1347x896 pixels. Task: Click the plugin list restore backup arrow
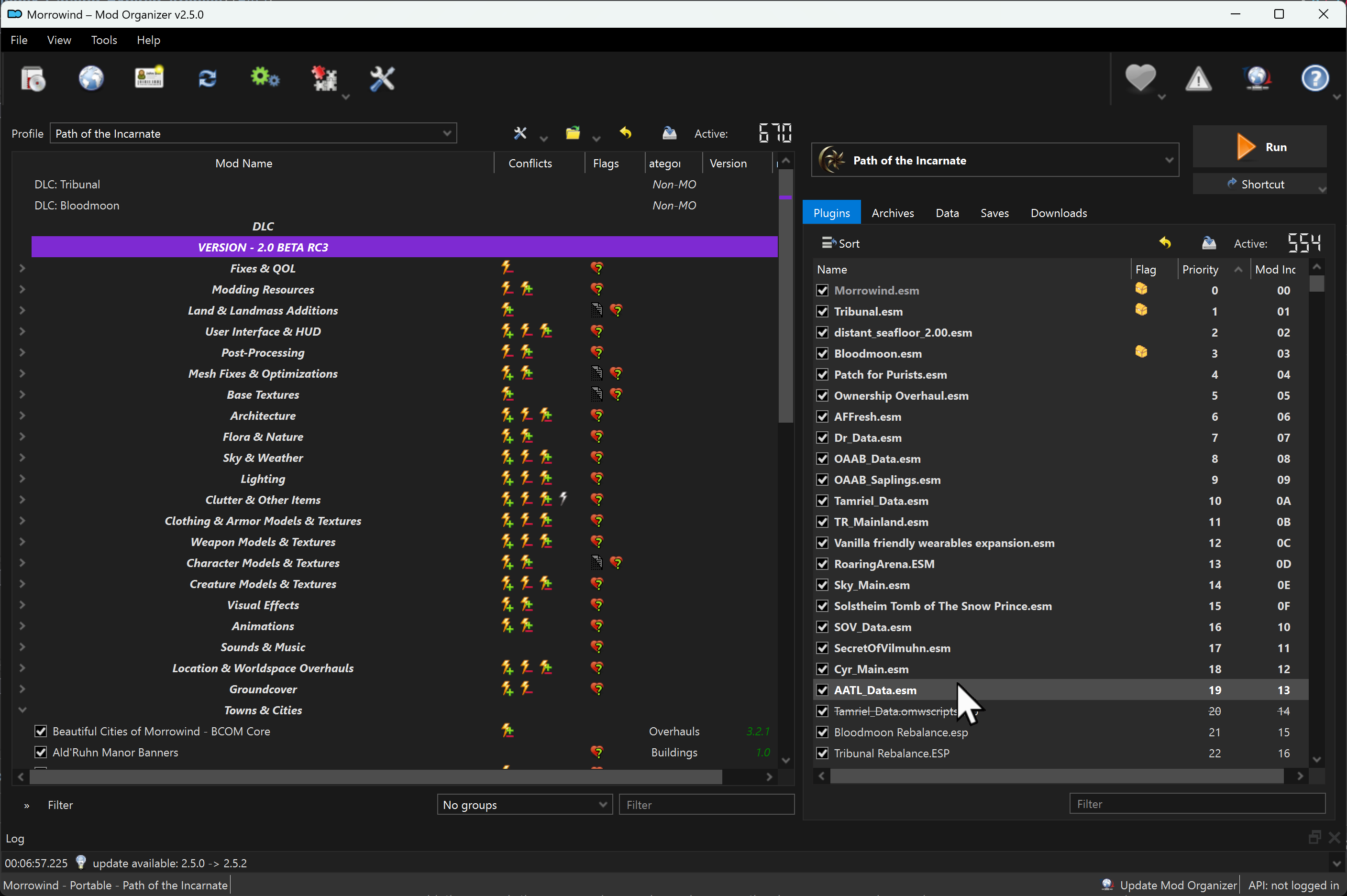pos(1165,243)
